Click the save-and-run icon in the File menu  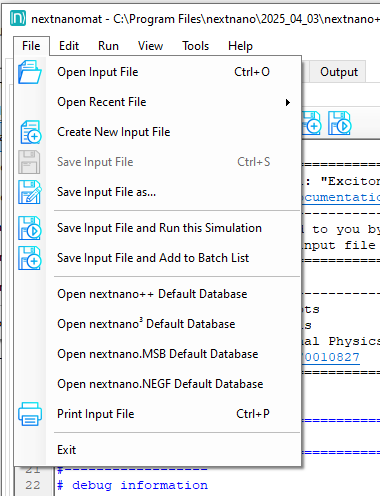tap(30, 228)
